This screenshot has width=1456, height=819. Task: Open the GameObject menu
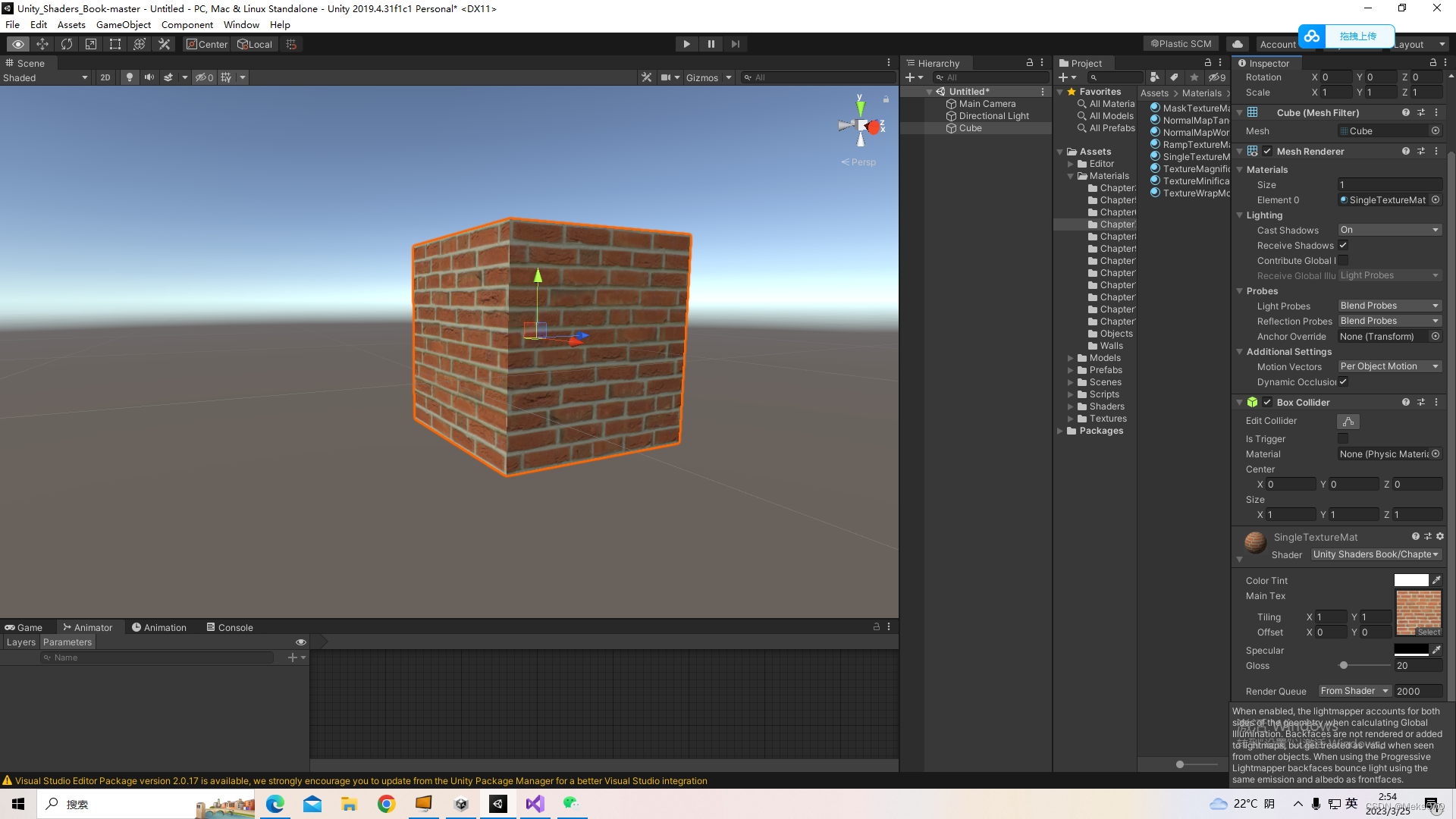pos(123,24)
